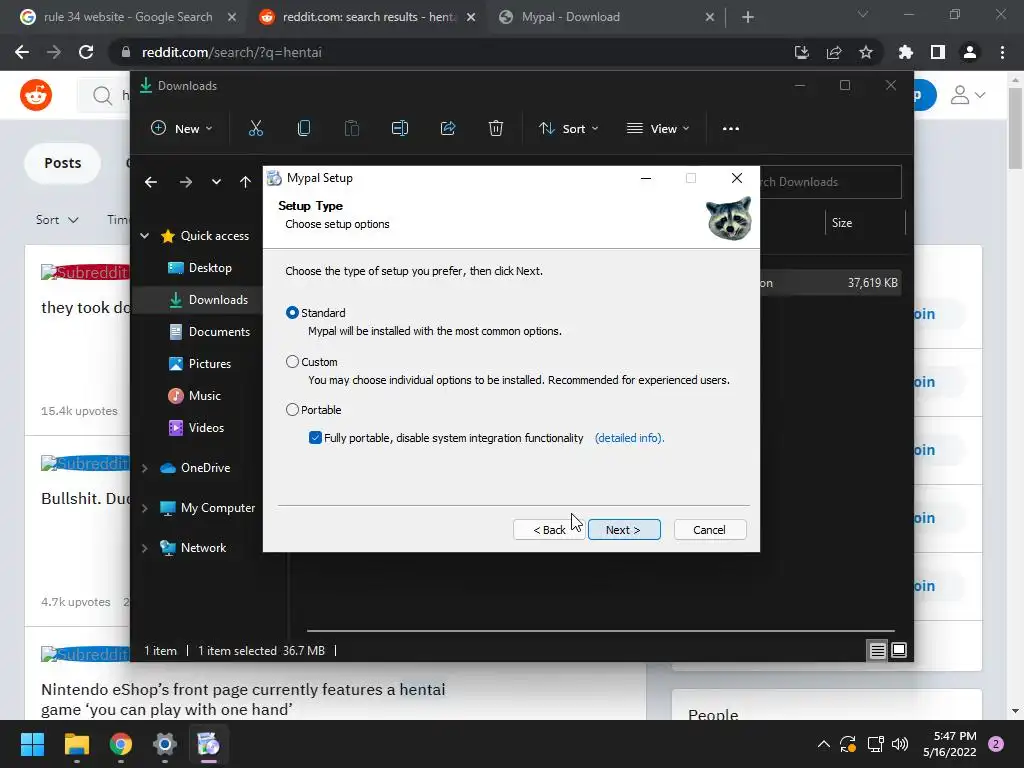The image size is (1024, 768).
Task: Open clock and date 5:47 PM
Action: pos(950,744)
